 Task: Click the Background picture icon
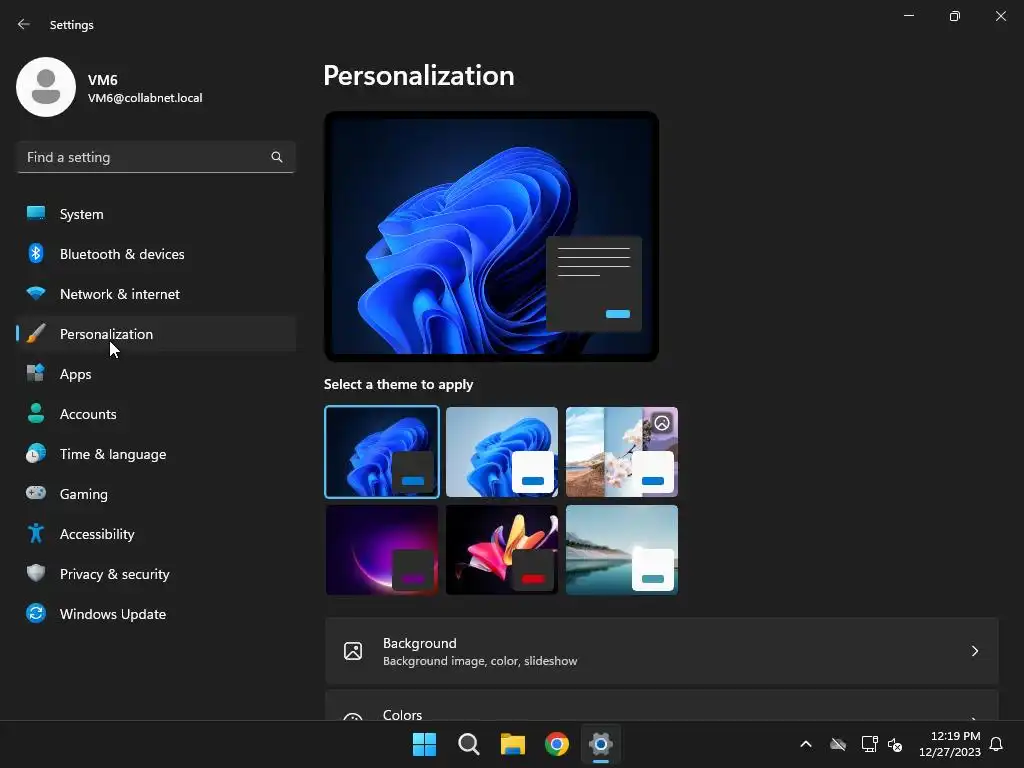point(353,651)
